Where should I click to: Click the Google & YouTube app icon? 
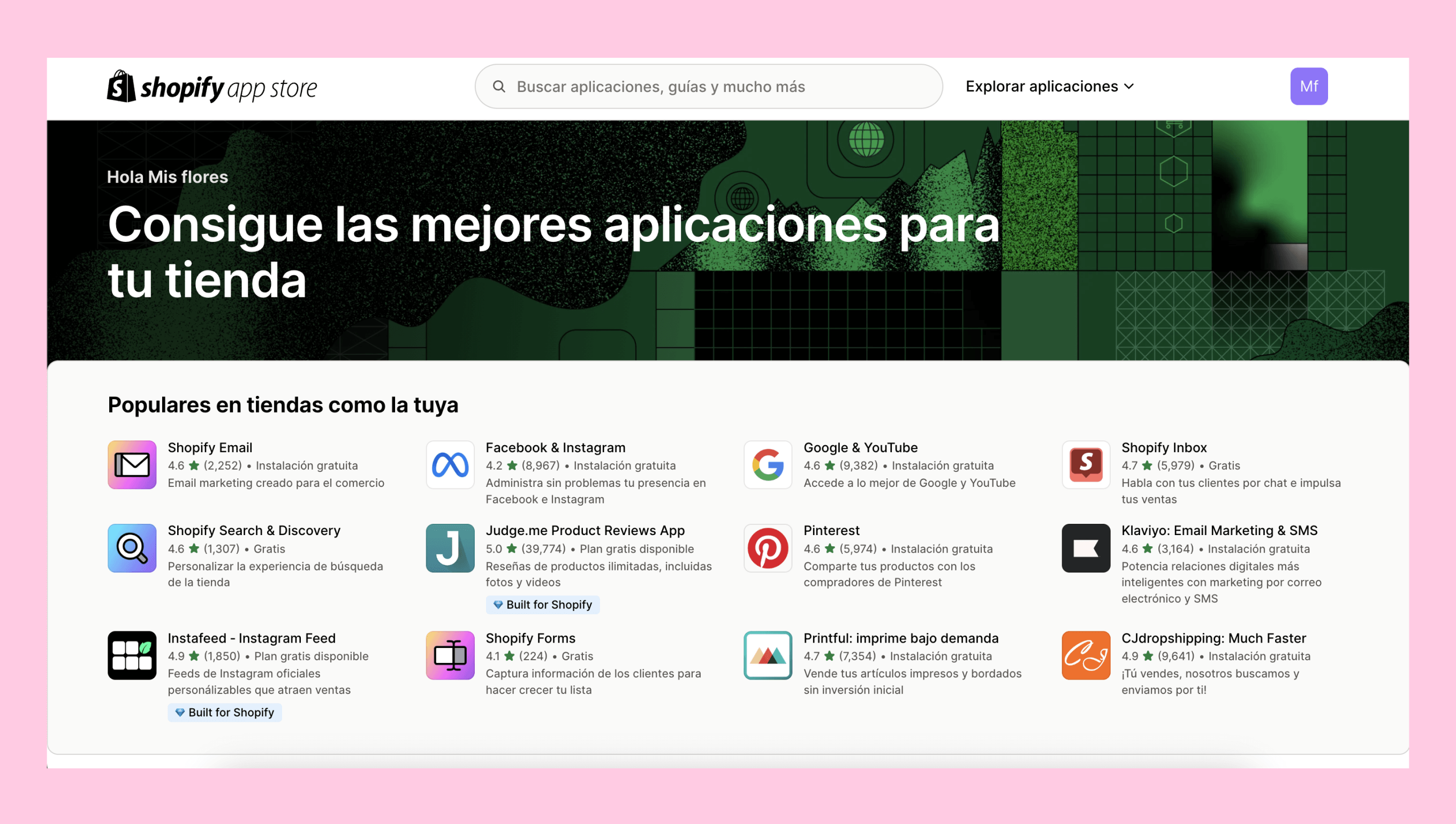(768, 464)
